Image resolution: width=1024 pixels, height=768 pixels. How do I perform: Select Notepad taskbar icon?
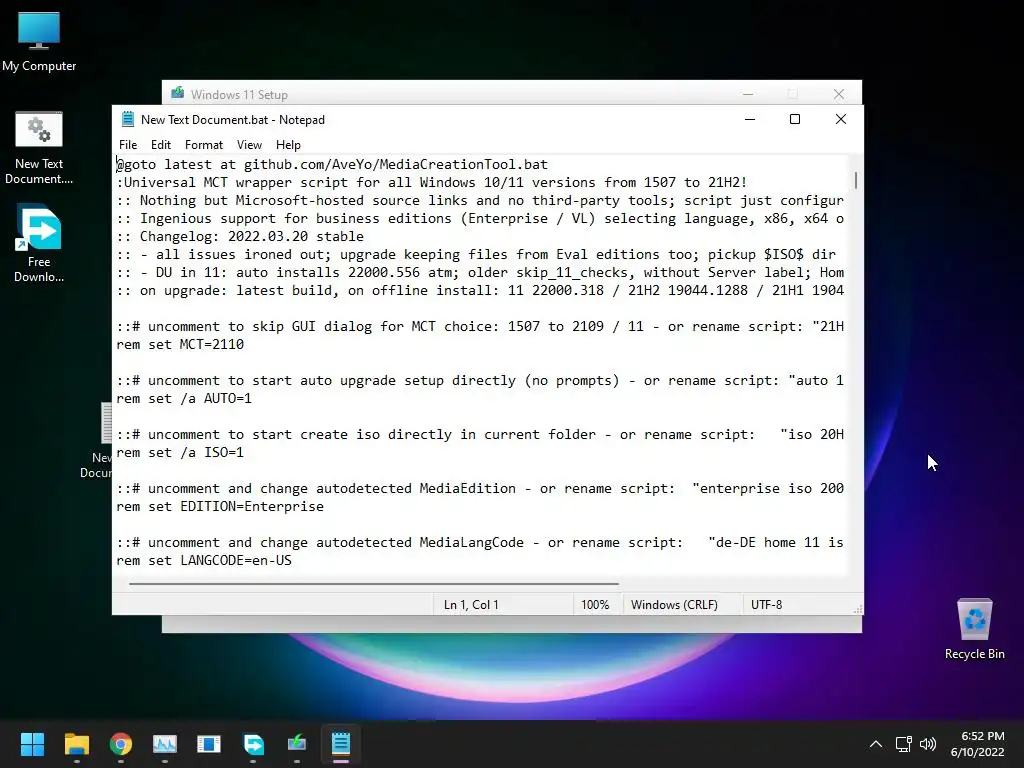341,744
